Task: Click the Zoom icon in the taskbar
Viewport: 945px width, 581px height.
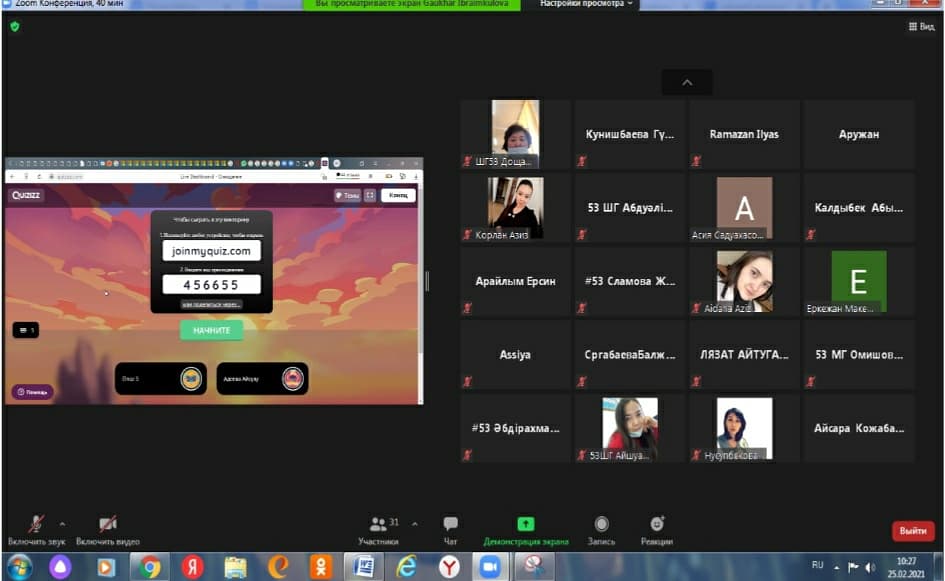Action: click(x=490, y=567)
